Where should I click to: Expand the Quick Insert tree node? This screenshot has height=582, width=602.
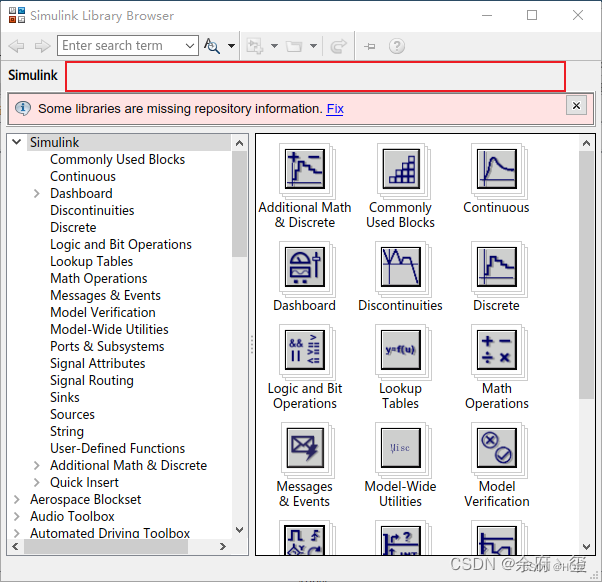pyautogui.click(x=36, y=483)
